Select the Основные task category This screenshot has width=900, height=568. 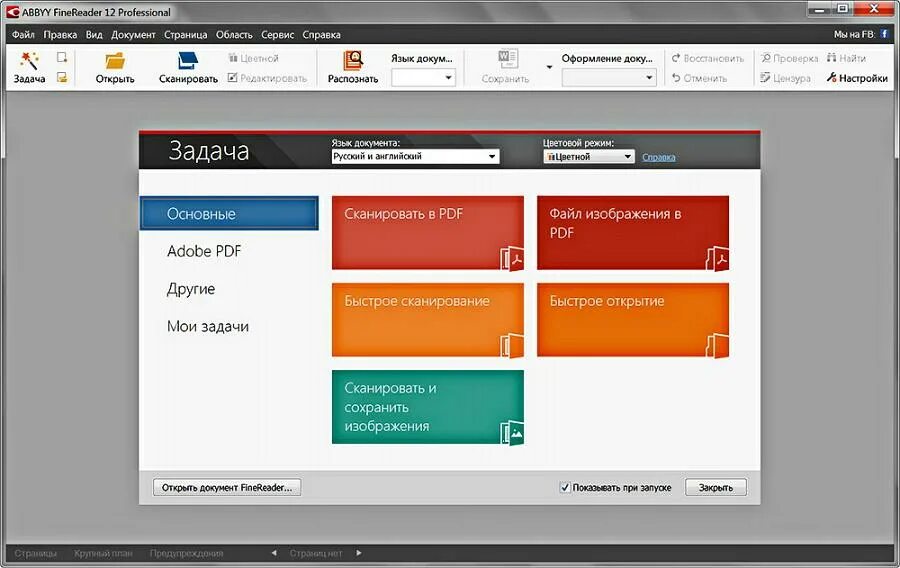pos(229,213)
